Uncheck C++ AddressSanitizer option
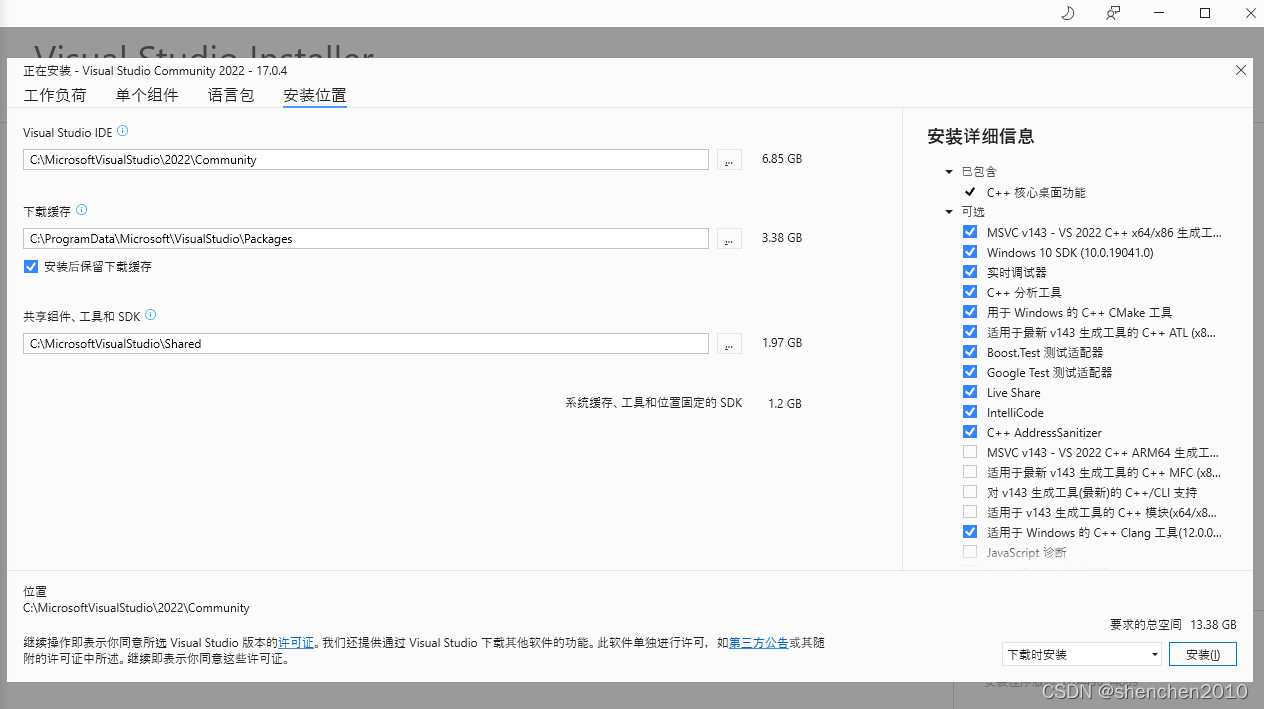This screenshot has width=1264, height=709. (970, 432)
